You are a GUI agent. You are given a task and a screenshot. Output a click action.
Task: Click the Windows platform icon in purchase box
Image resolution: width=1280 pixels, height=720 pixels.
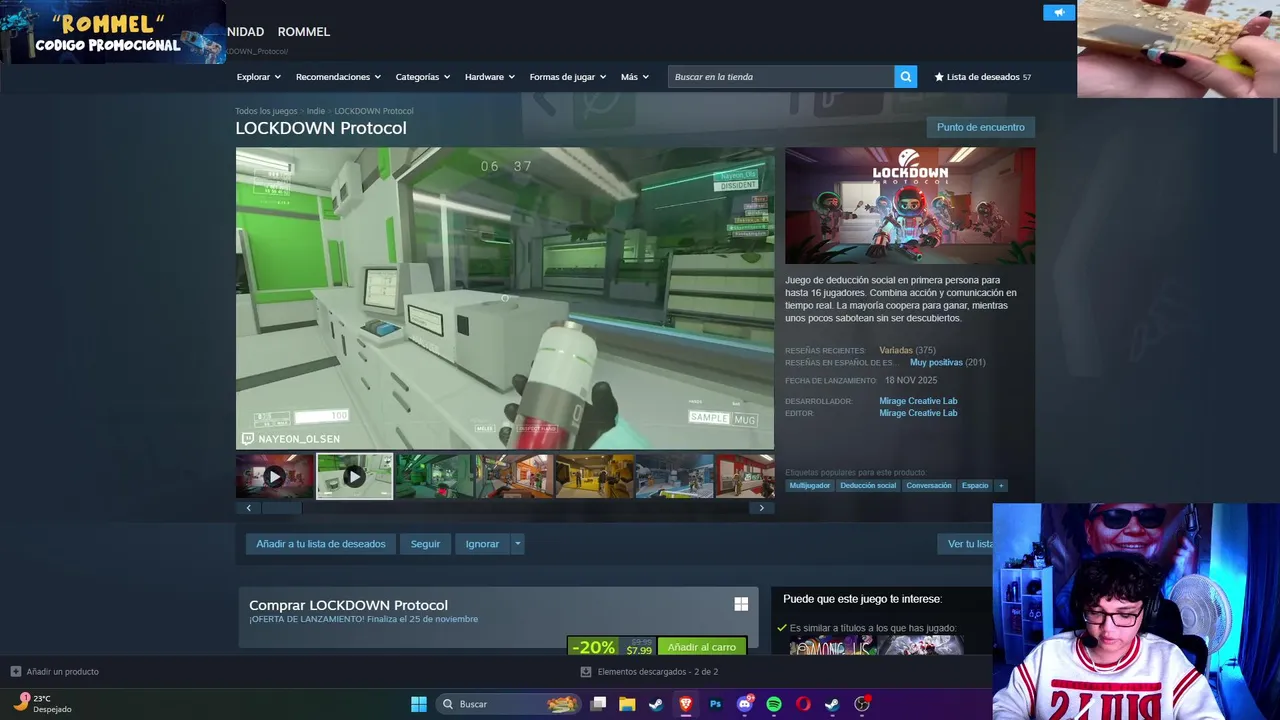click(x=741, y=604)
